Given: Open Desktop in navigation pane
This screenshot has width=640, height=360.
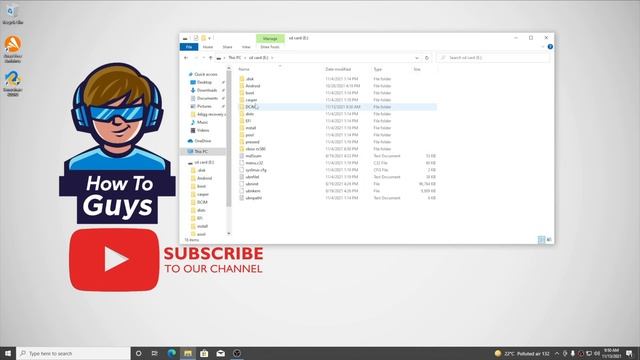Looking at the screenshot, I should pos(204,82).
